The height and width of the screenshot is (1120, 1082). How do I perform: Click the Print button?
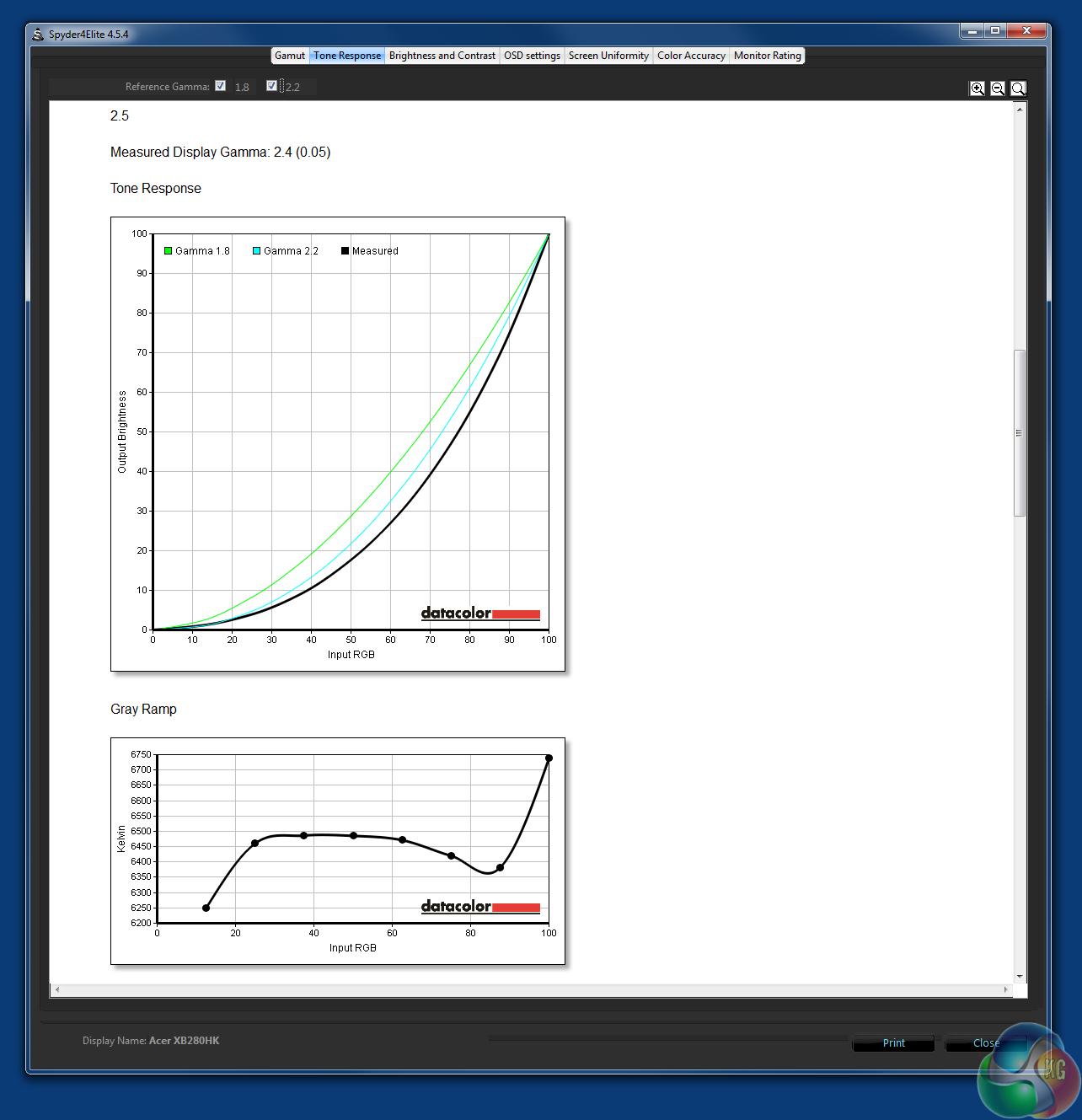point(893,1043)
